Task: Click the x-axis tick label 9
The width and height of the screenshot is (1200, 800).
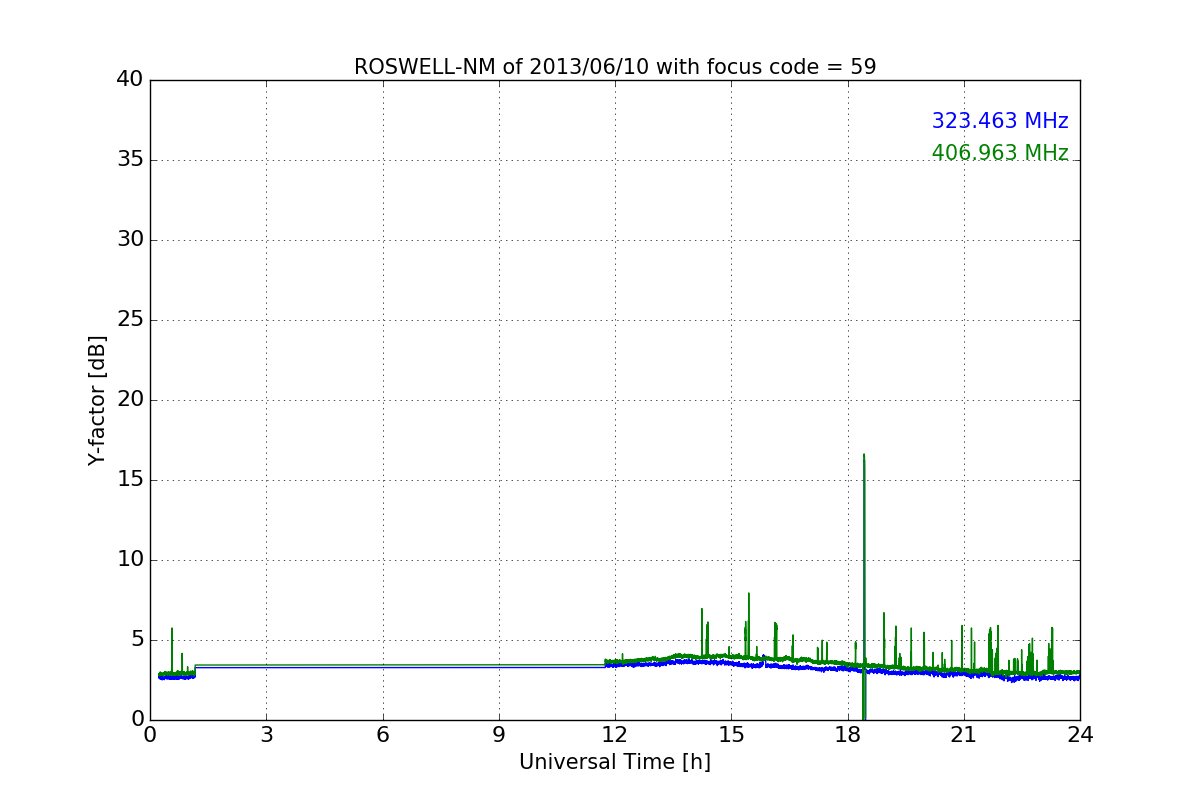Action: pos(499,735)
